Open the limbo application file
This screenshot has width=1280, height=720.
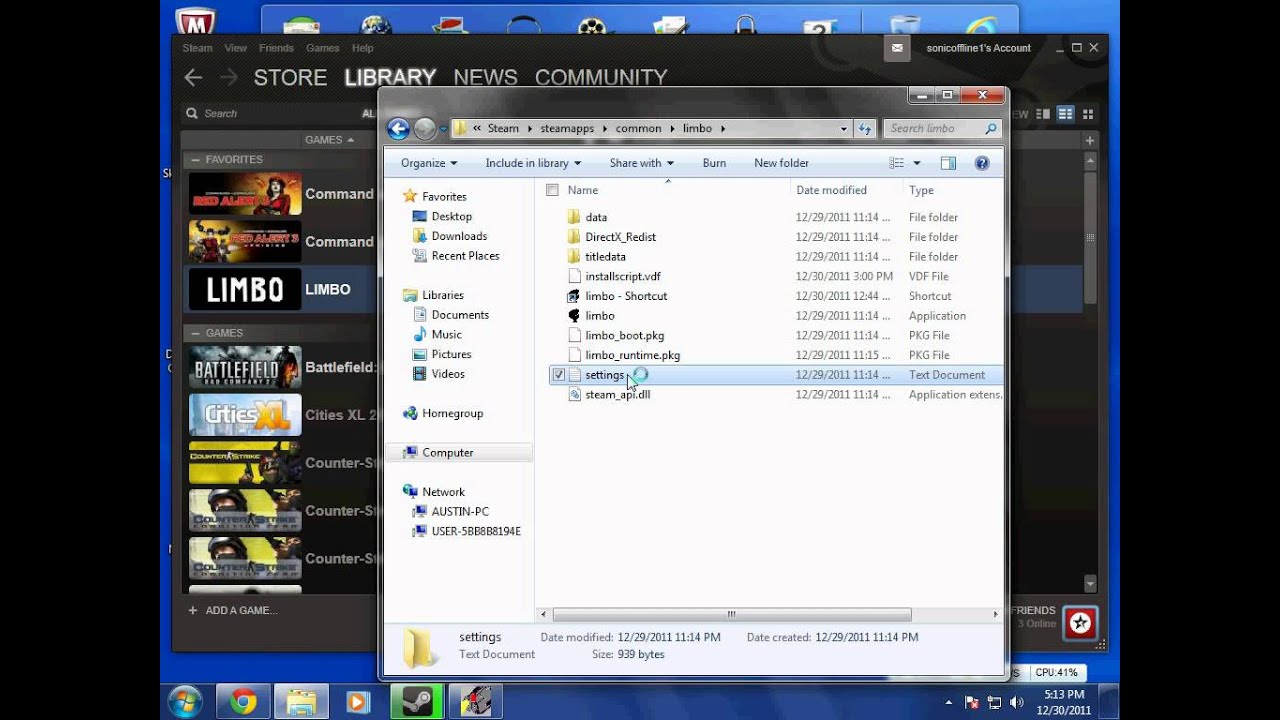click(600, 316)
